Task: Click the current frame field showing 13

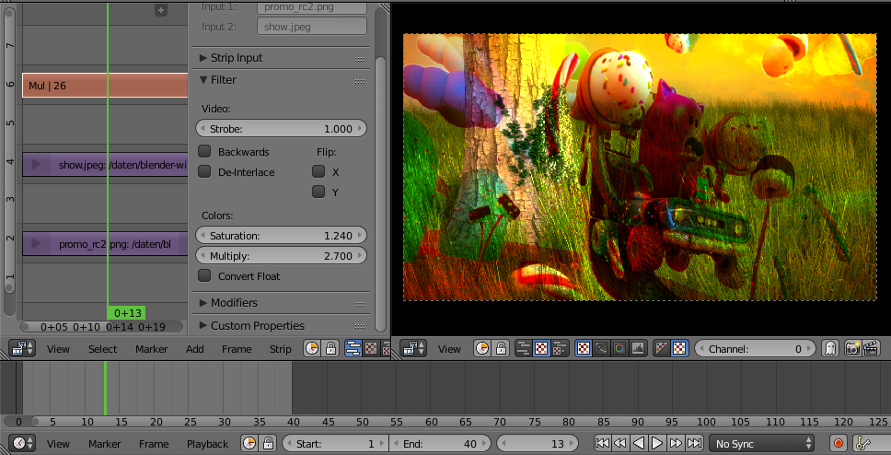Action: coord(538,444)
